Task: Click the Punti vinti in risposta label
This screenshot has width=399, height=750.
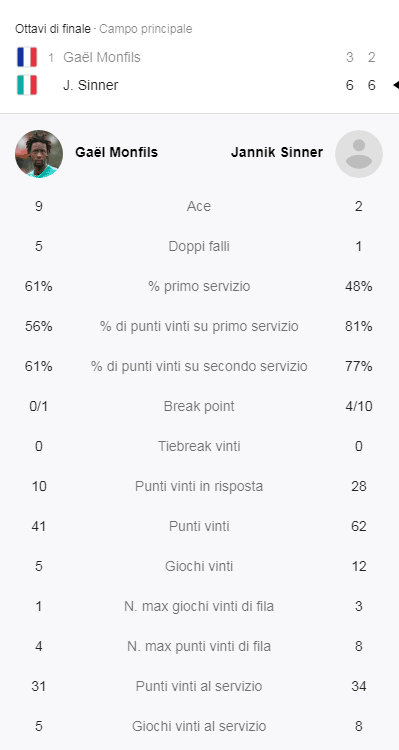Action: point(199,486)
